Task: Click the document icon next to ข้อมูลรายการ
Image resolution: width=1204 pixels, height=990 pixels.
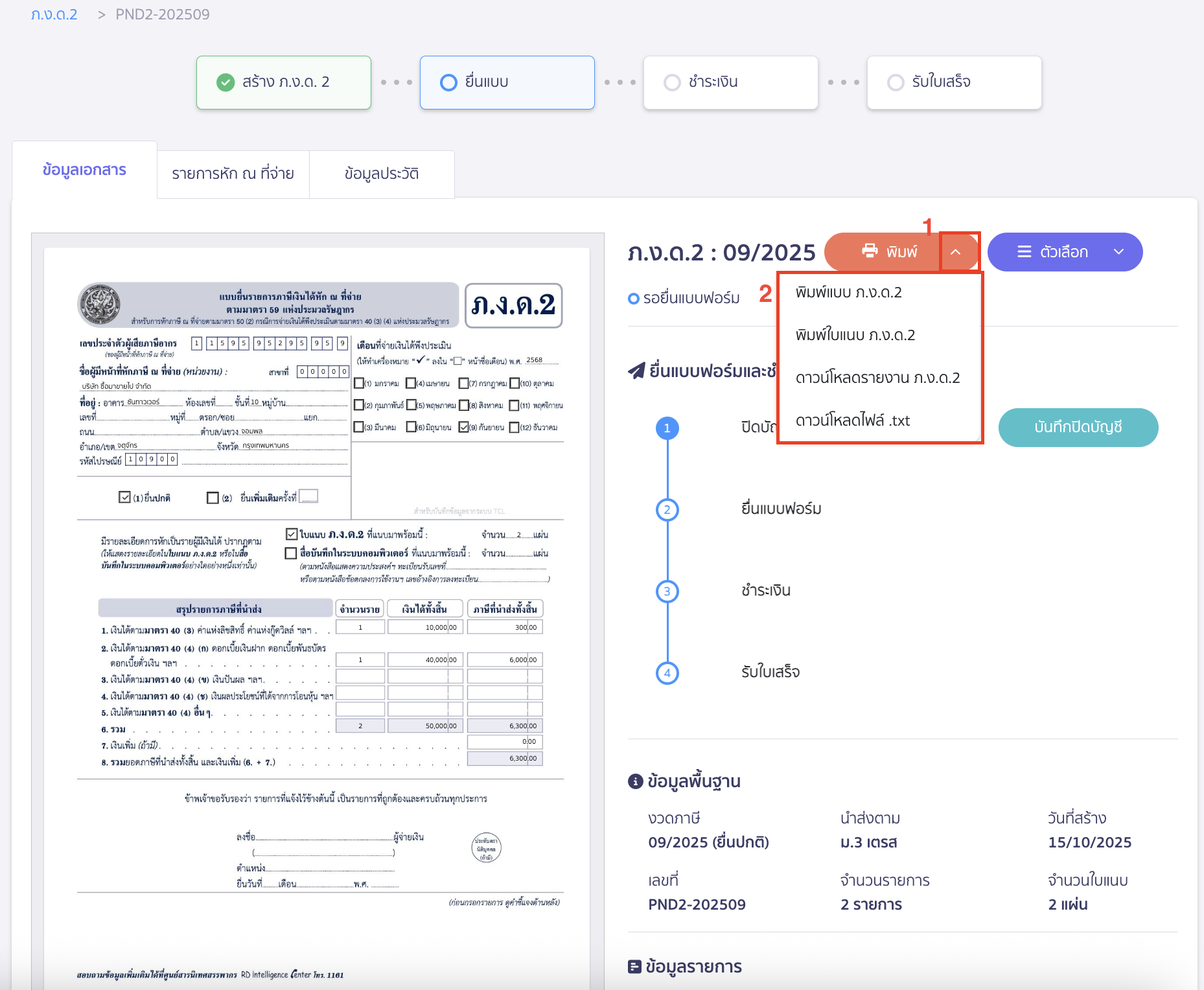Action: coord(635,967)
